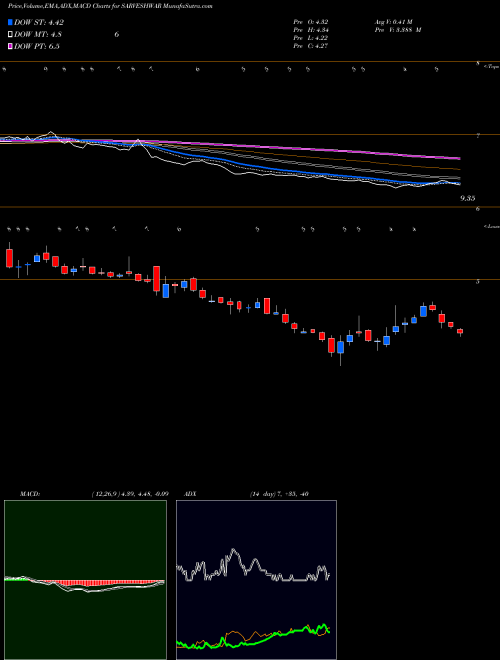Image resolution: width=500 pixels, height=660 pixels.
Task: Click the white DOW MT legend swatch
Action: click(x=11, y=35)
